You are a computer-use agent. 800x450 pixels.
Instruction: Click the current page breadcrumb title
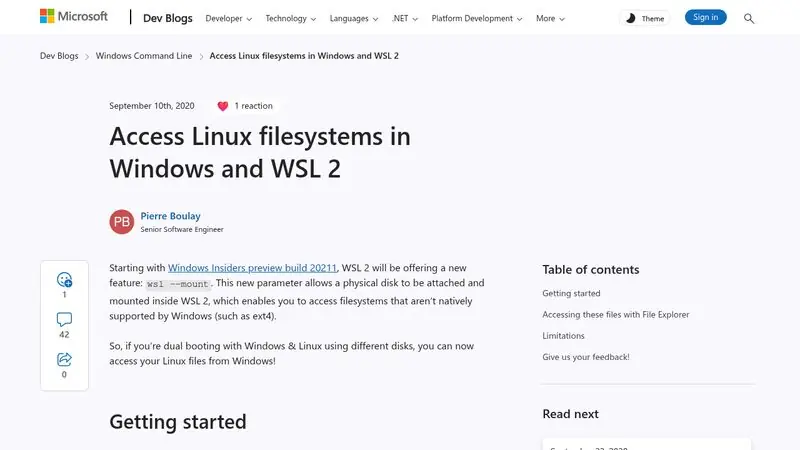pyautogui.click(x=304, y=56)
